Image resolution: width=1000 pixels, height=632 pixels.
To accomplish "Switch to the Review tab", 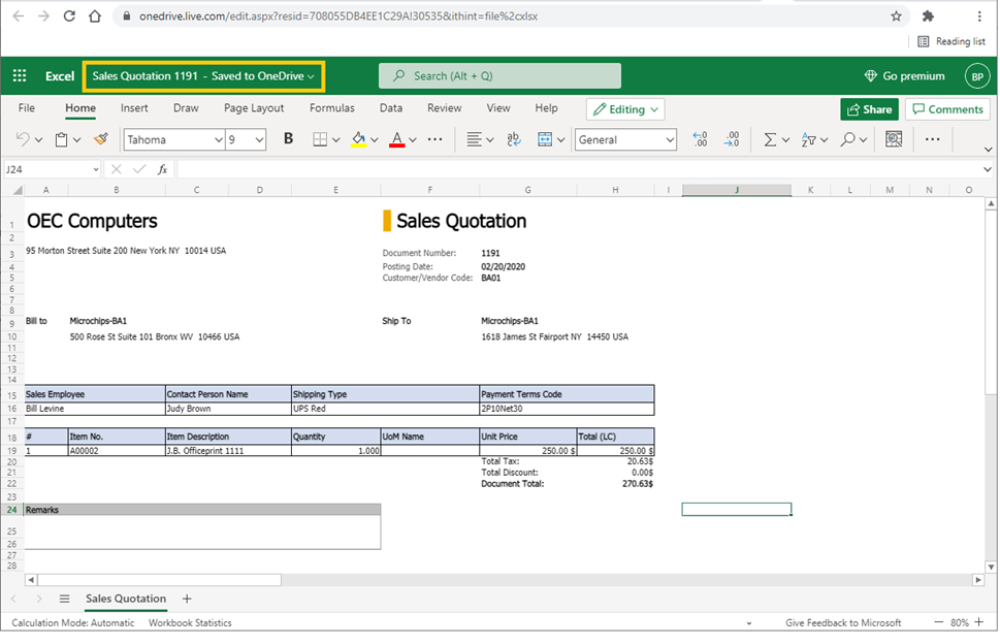I will pyautogui.click(x=445, y=108).
